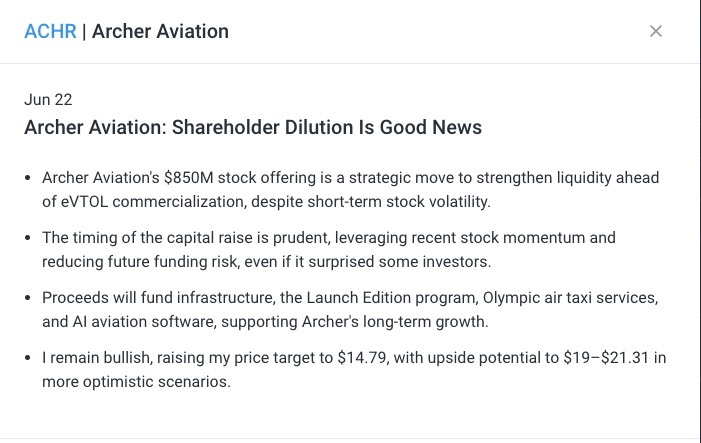Viewport: 701px width, 443px height.
Task: Click the Archer Aviation company name header
Action: coord(160,32)
